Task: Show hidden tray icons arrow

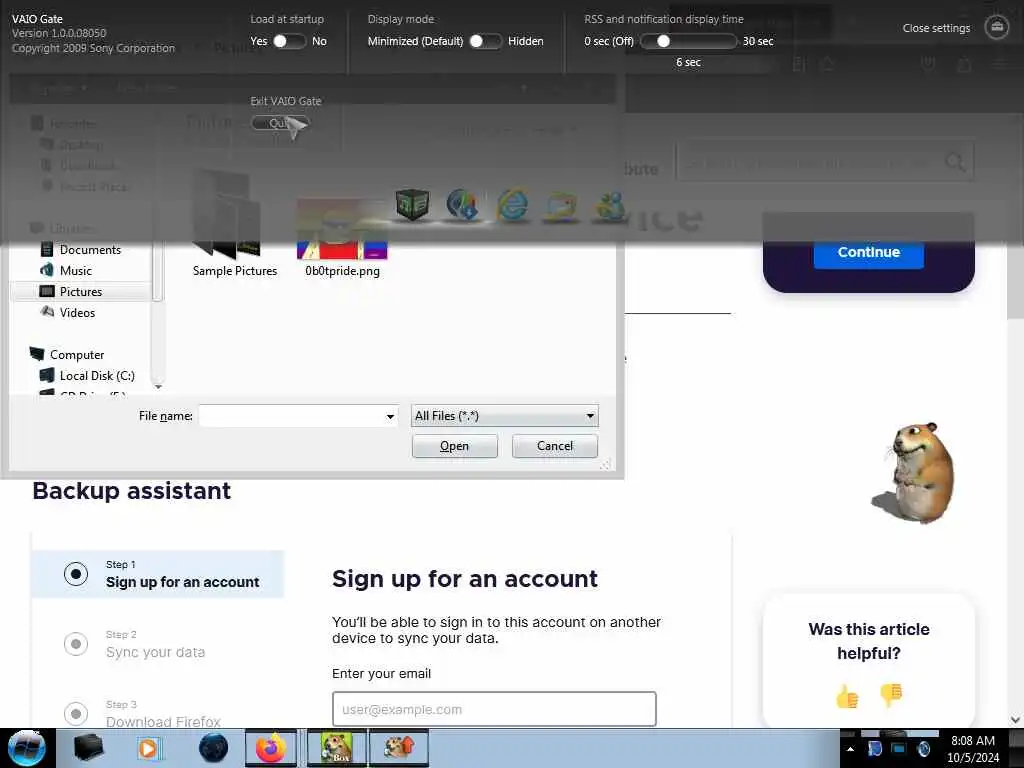Action: [850, 749]
